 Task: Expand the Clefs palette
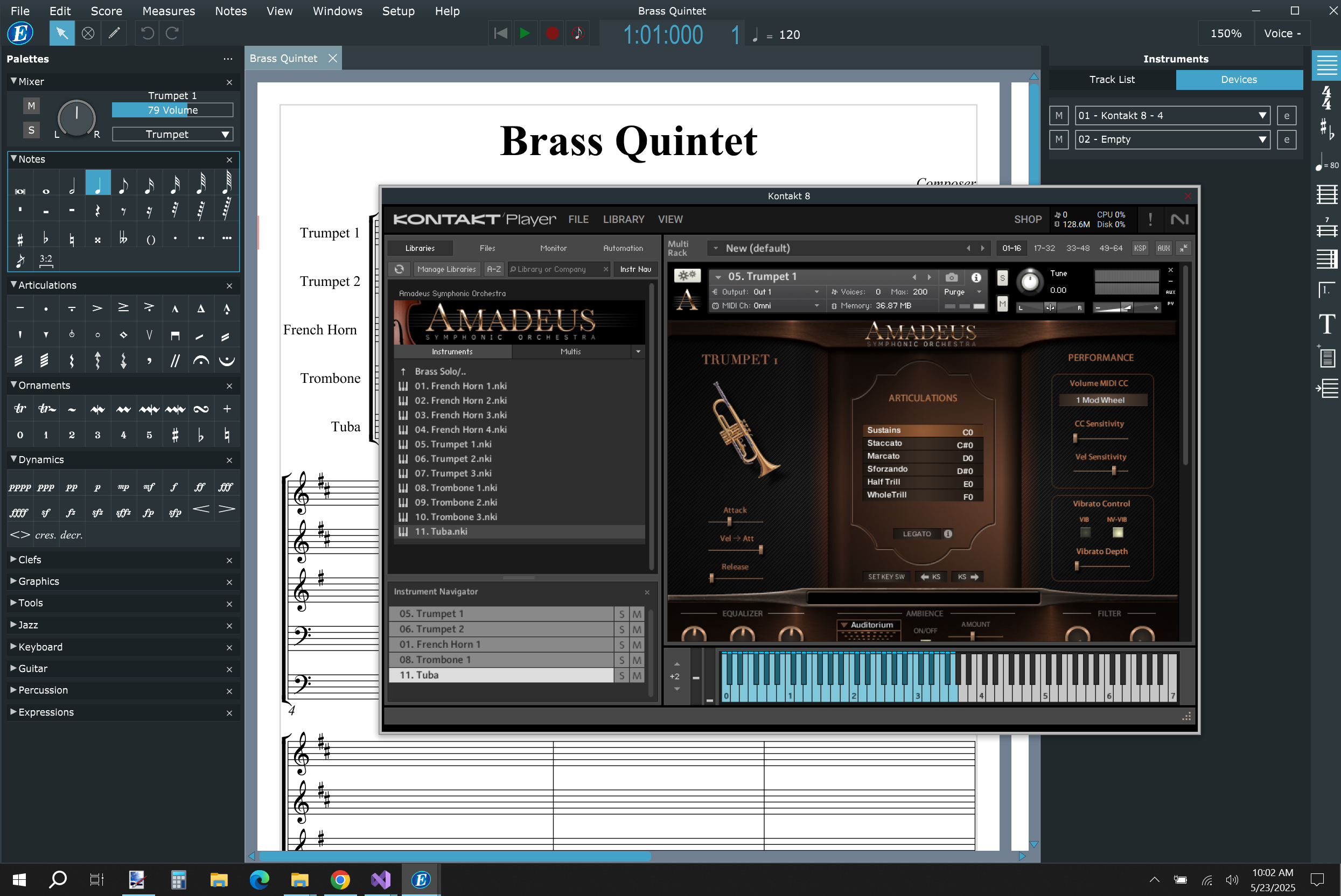(x=13, y=559)
